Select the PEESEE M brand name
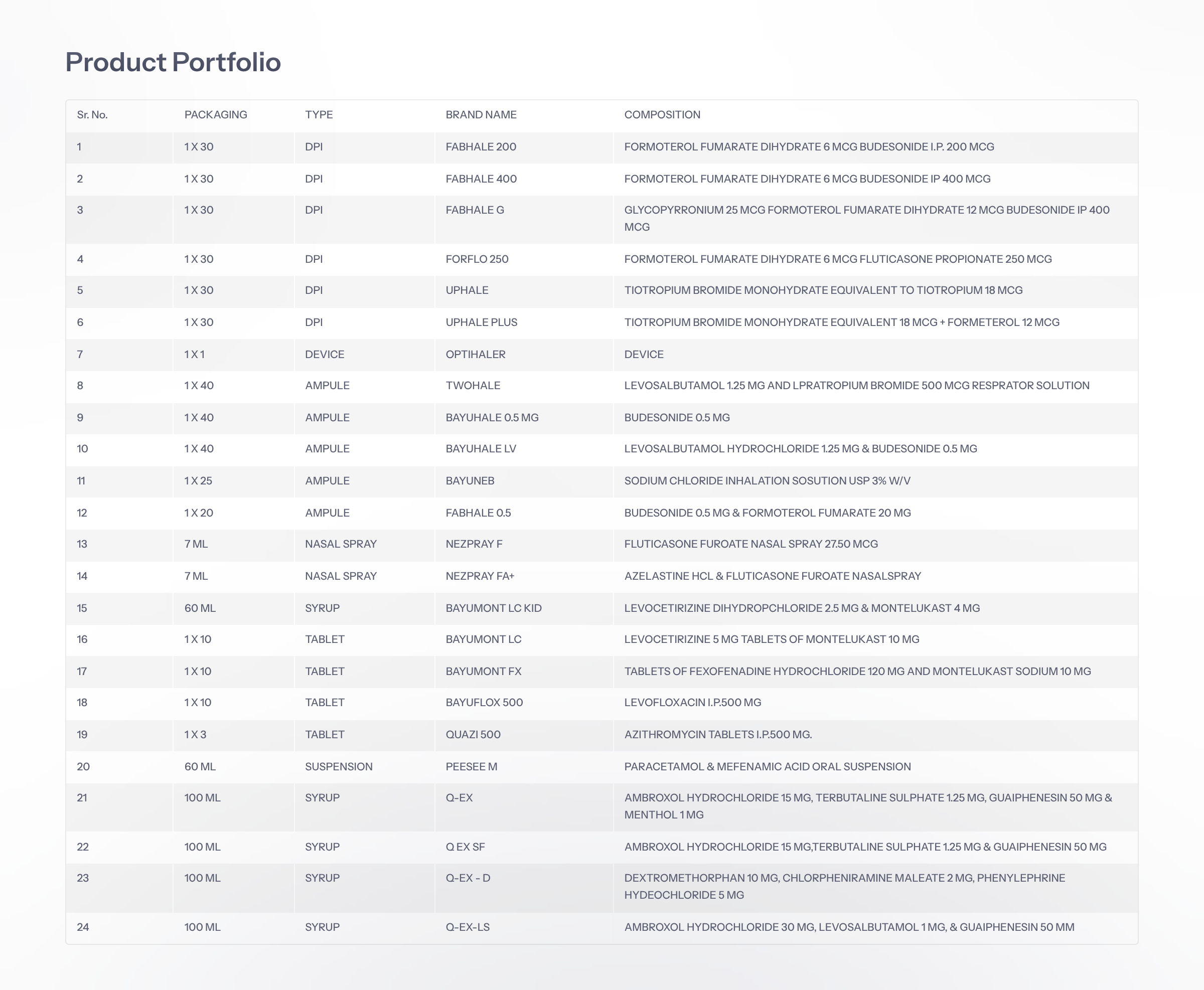This screenshot has width=1204, height=990. (471, 766)
